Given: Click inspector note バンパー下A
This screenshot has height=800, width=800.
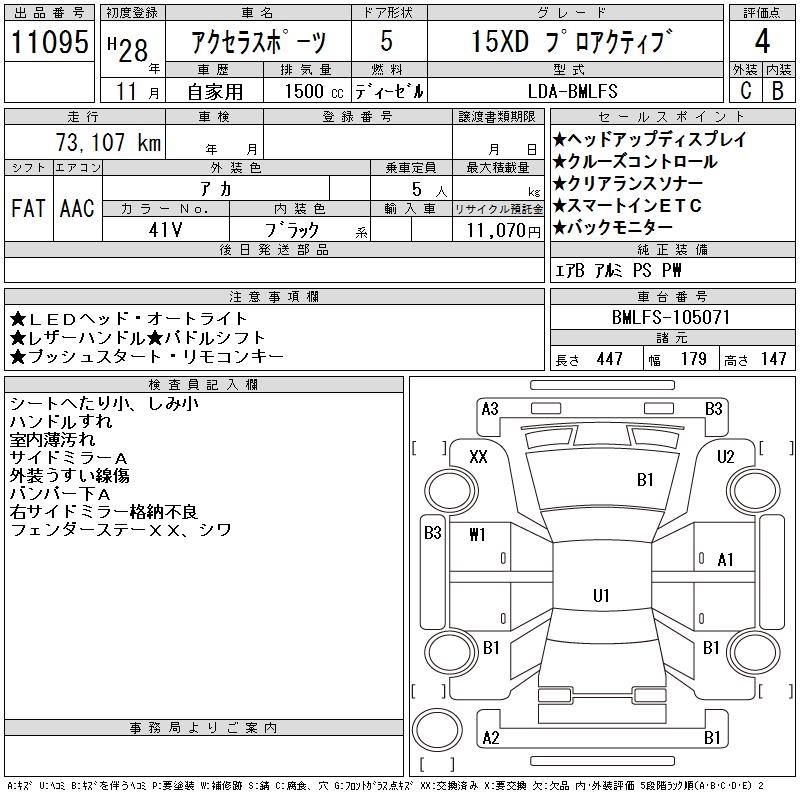Looking at the screenshot, I should 60,494.
